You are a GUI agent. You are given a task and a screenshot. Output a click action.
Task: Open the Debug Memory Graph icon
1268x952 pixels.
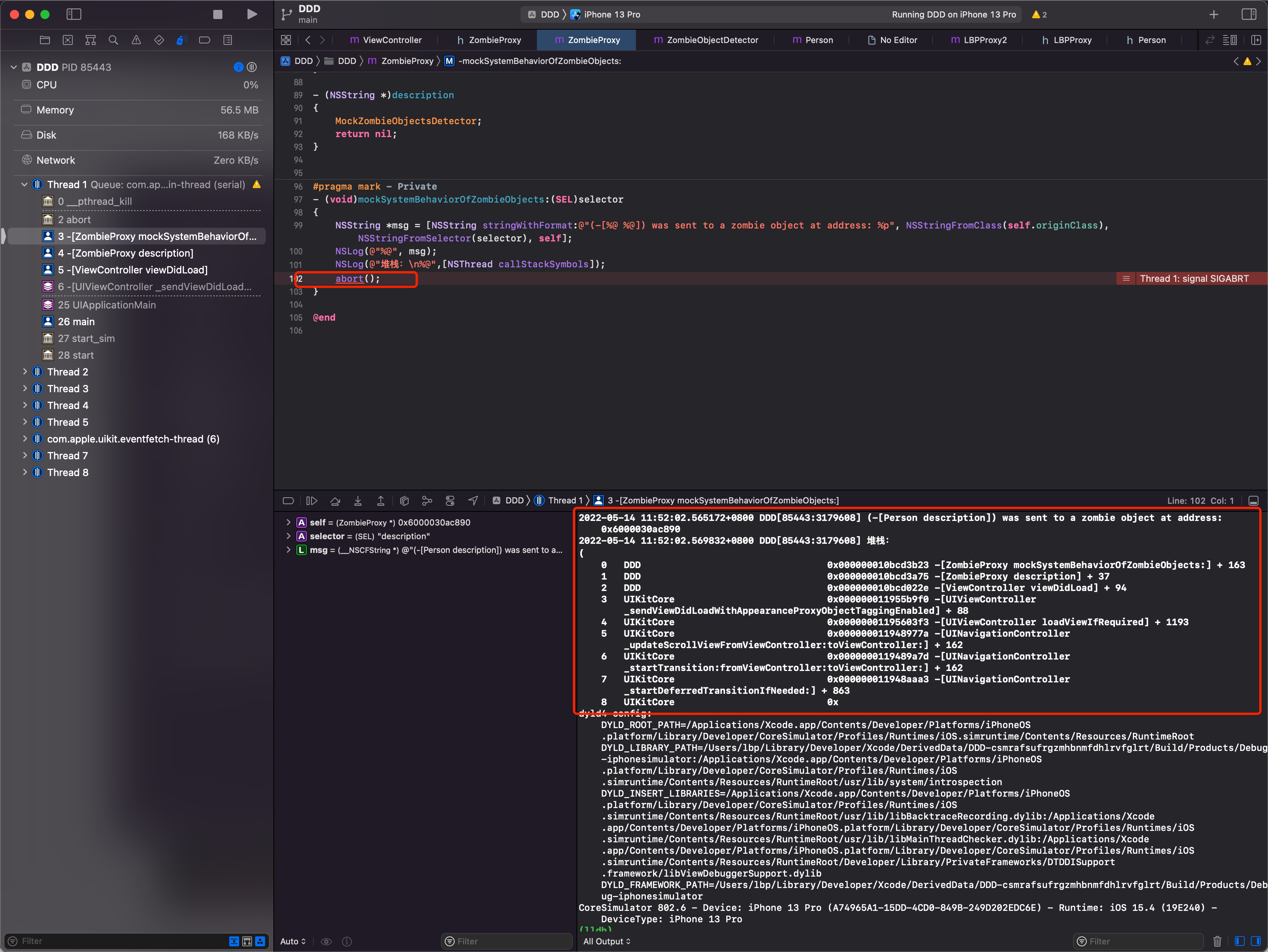tap(427, 501)
